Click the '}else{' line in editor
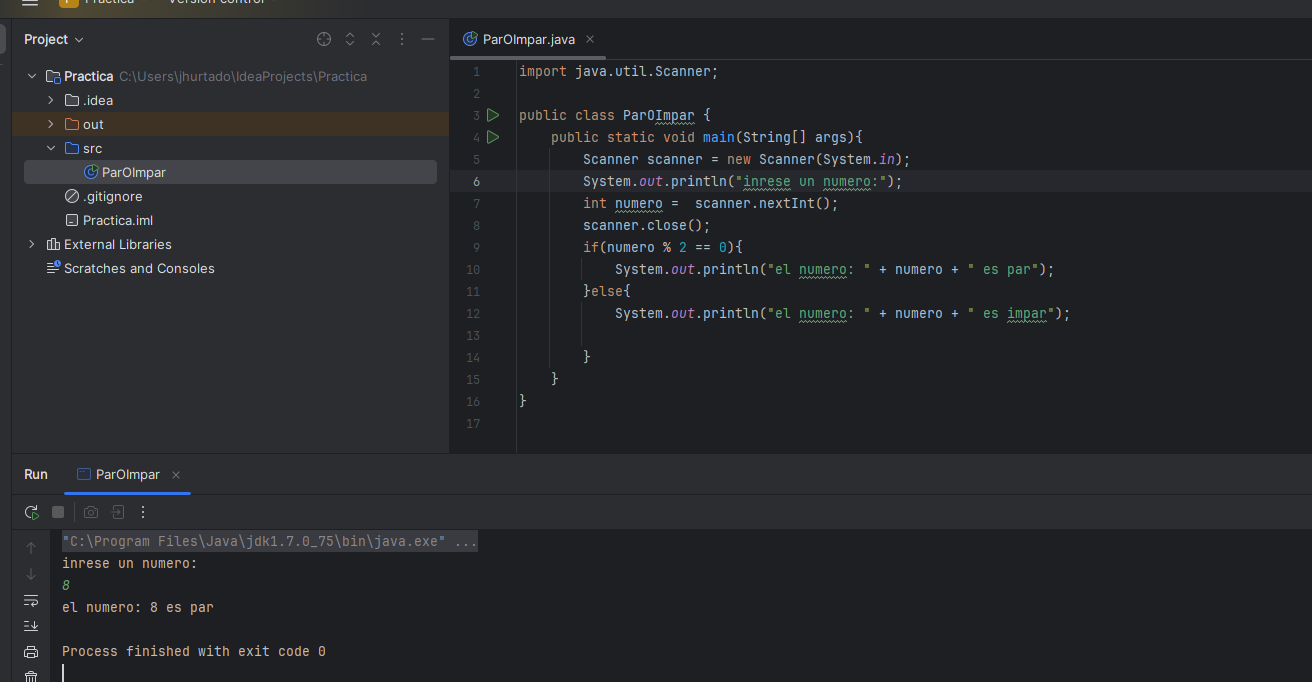The image size is (1312, 682). tap(607, 291)
